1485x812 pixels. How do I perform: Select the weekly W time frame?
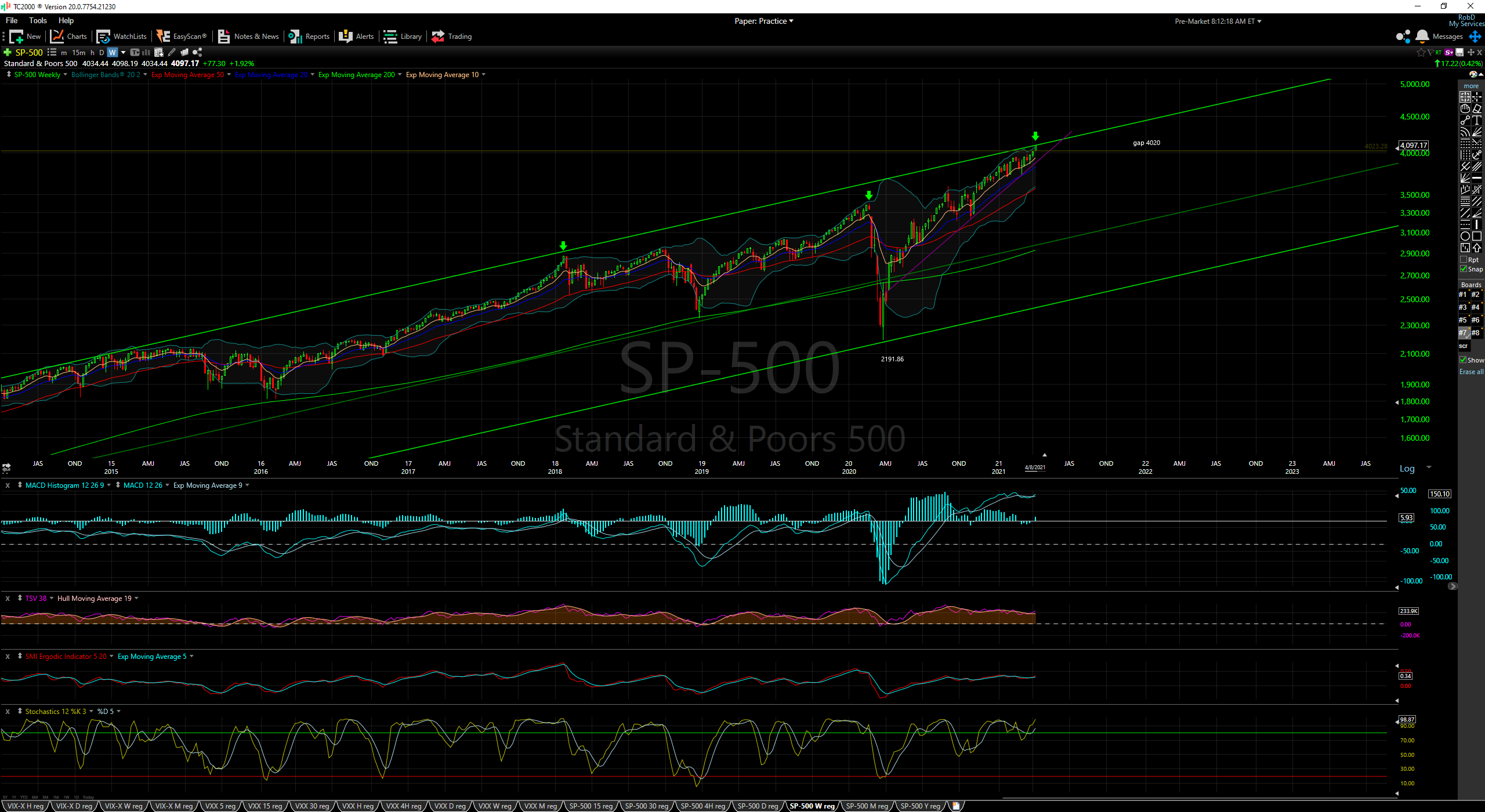(x=113, y=52)
